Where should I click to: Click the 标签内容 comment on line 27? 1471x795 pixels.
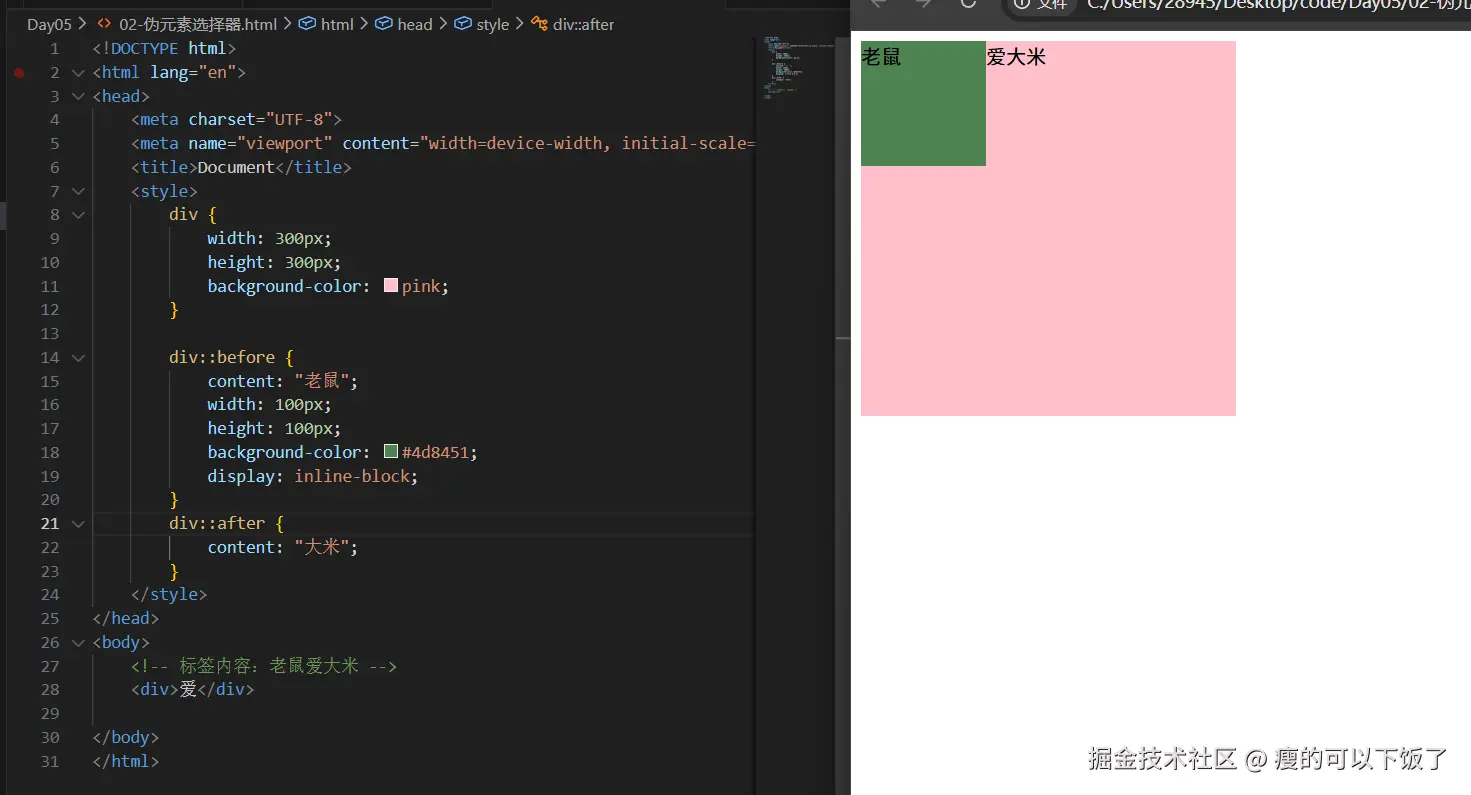pyautogui.click(x=264, y=667)
